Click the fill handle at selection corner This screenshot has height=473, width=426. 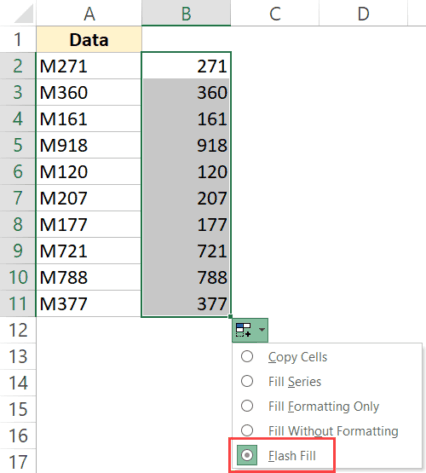[230, 317]
